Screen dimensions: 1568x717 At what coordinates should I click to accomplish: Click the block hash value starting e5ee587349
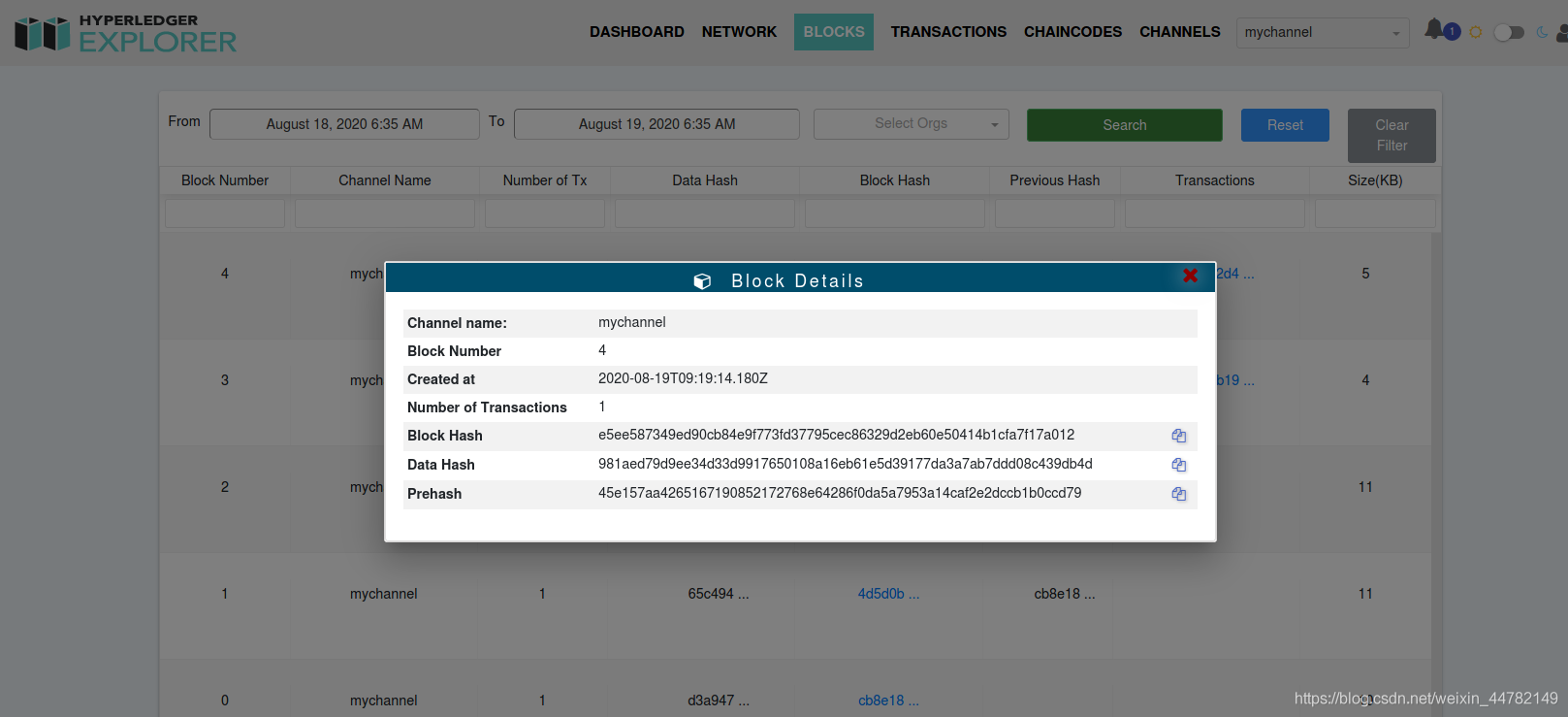coord(836,435)
